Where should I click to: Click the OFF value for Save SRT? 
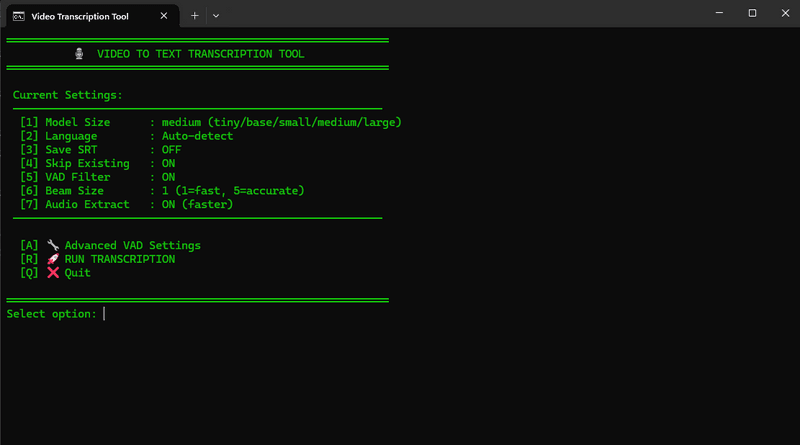click(171, 150)
